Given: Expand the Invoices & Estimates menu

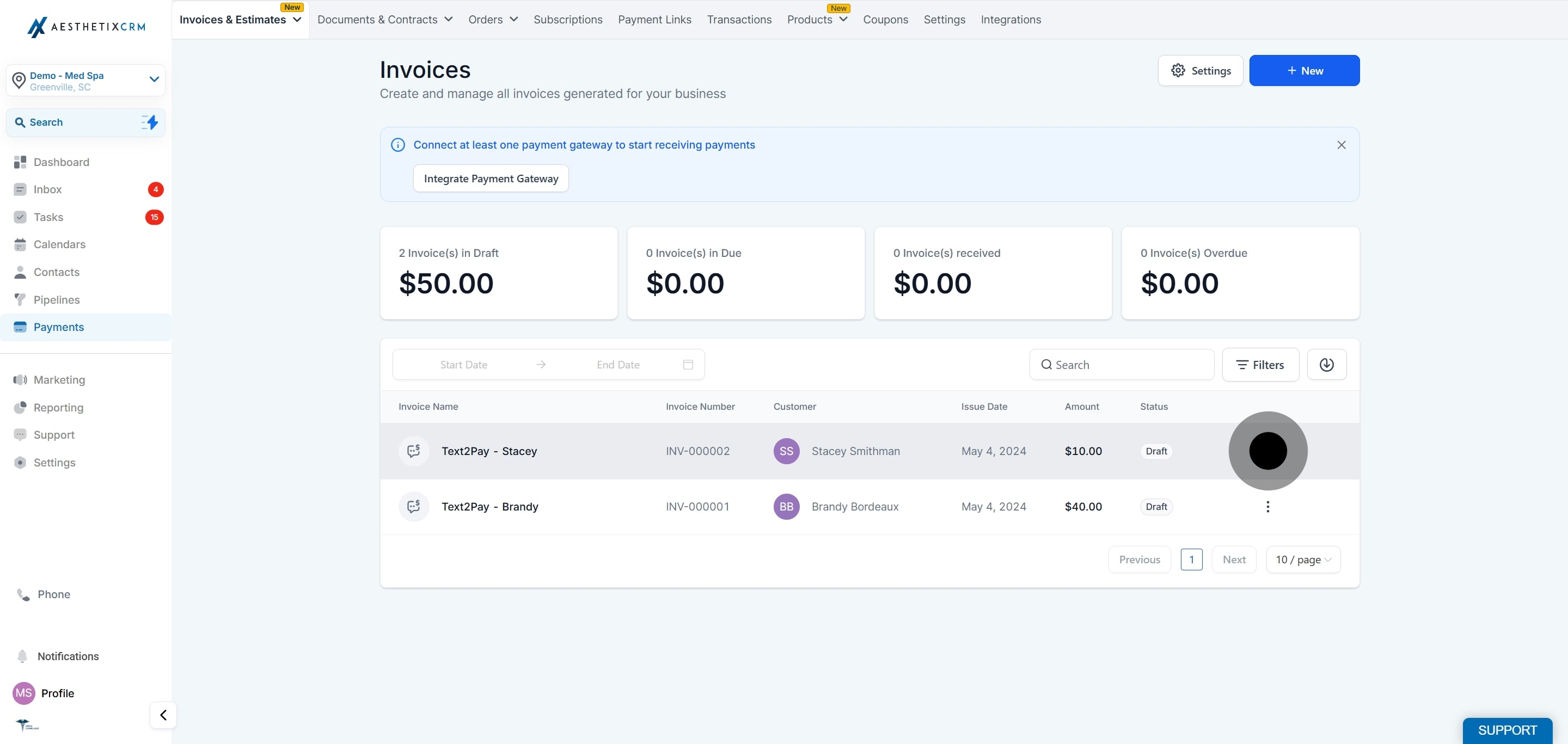Looking at the screenshot, I should pos(241,20).
